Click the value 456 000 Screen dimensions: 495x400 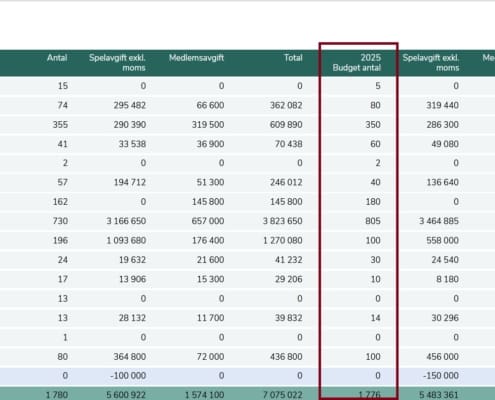tap(443, 357)
